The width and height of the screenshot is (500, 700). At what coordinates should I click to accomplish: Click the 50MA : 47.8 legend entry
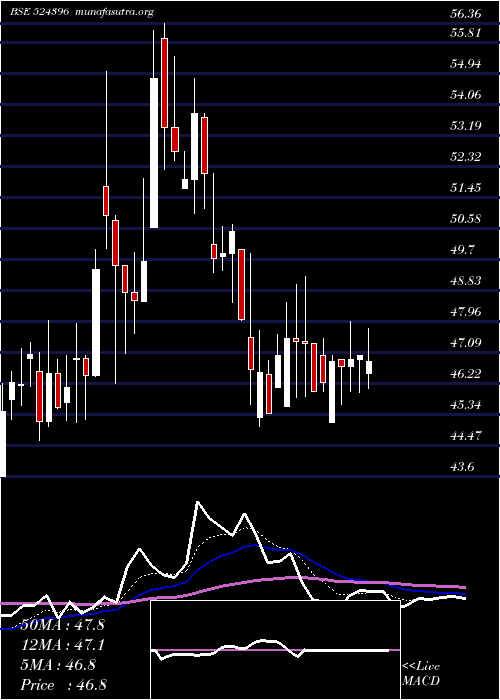pyautogui.click(x=61, y=625)
